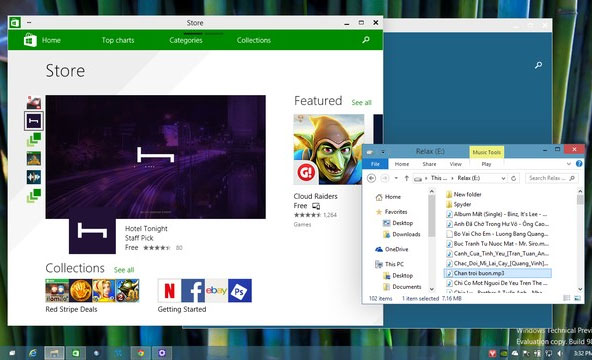Click the Windows Start button on the taskbar

pos(12,353)
